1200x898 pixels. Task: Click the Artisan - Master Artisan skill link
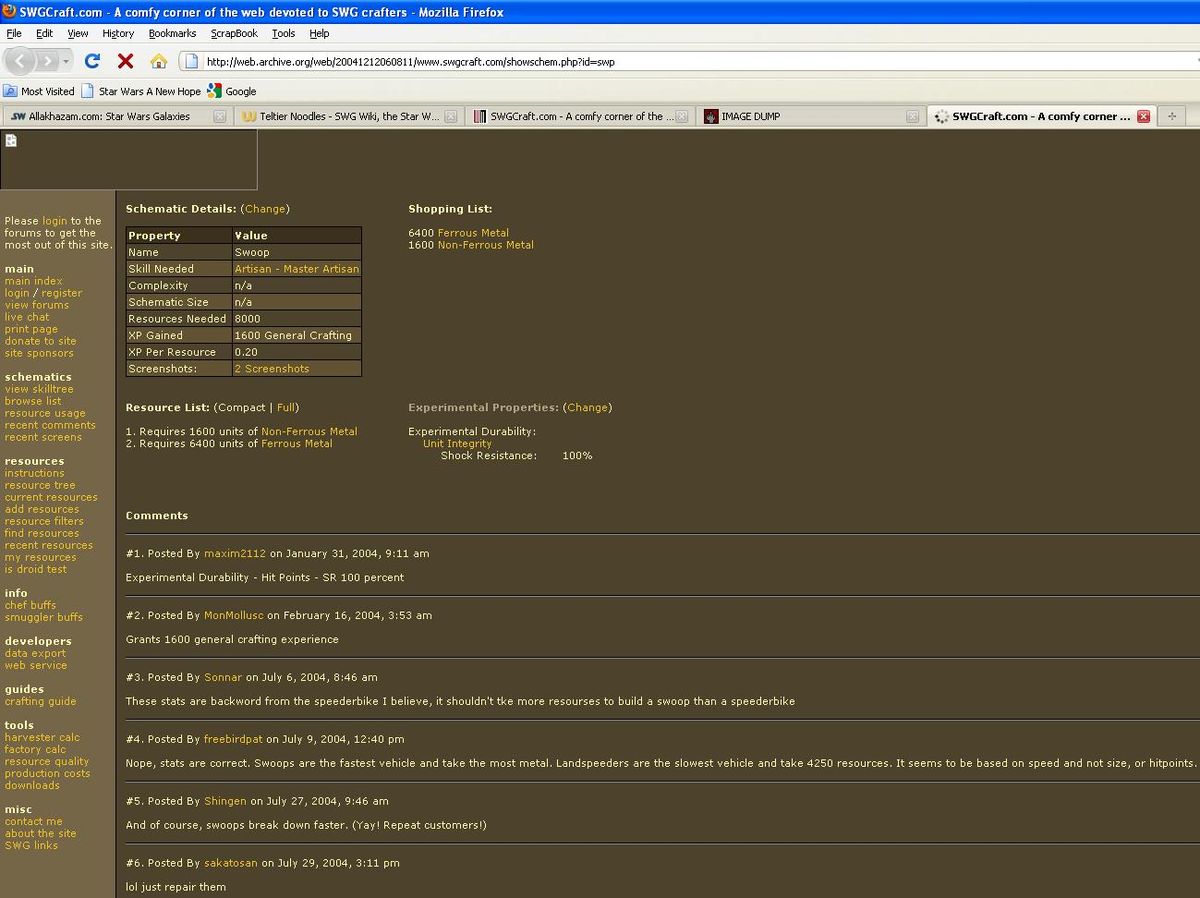point(296,269)
